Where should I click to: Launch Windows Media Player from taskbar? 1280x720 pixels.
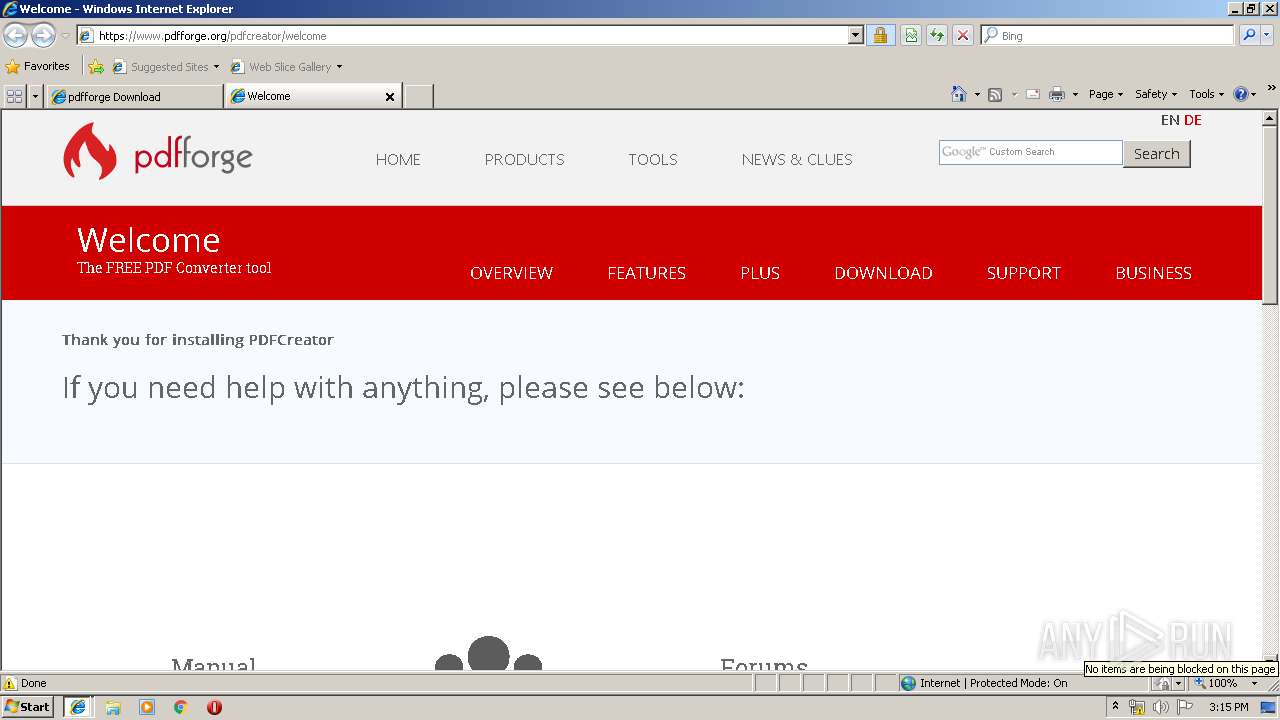tap(147, 707)
